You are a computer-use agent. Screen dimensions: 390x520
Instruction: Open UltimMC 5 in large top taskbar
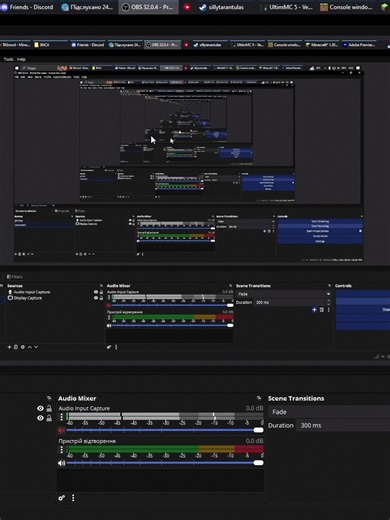[x=288, y=7]
